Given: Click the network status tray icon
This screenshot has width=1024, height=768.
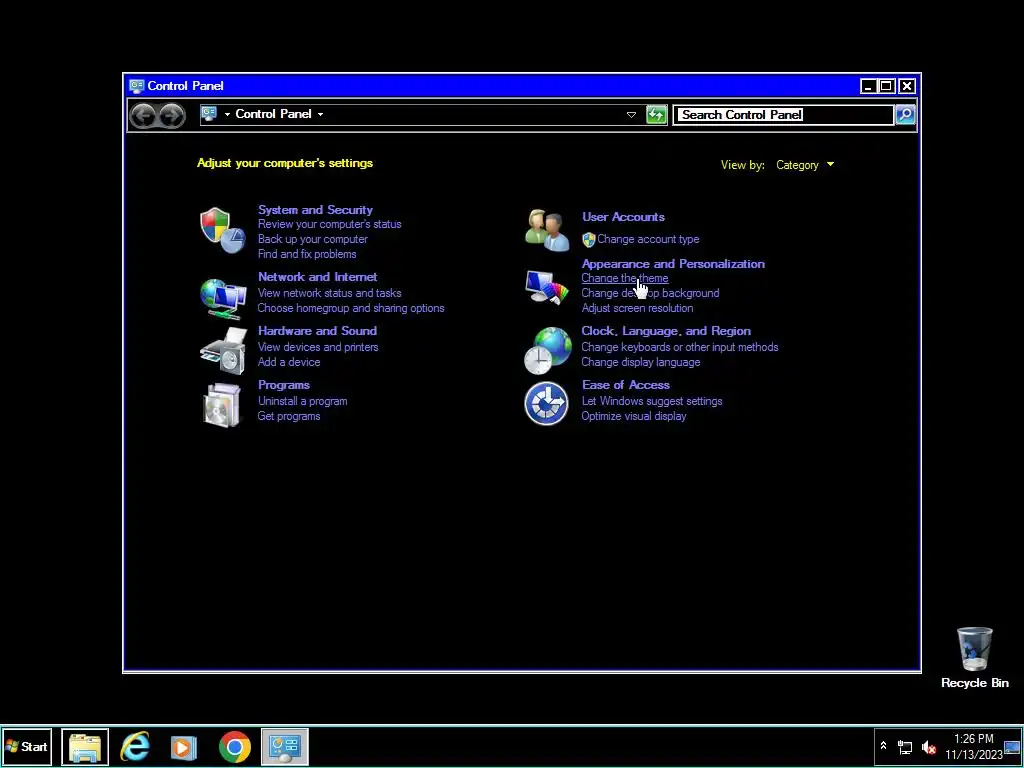Looking at the screenshot, I should (905, 746).
